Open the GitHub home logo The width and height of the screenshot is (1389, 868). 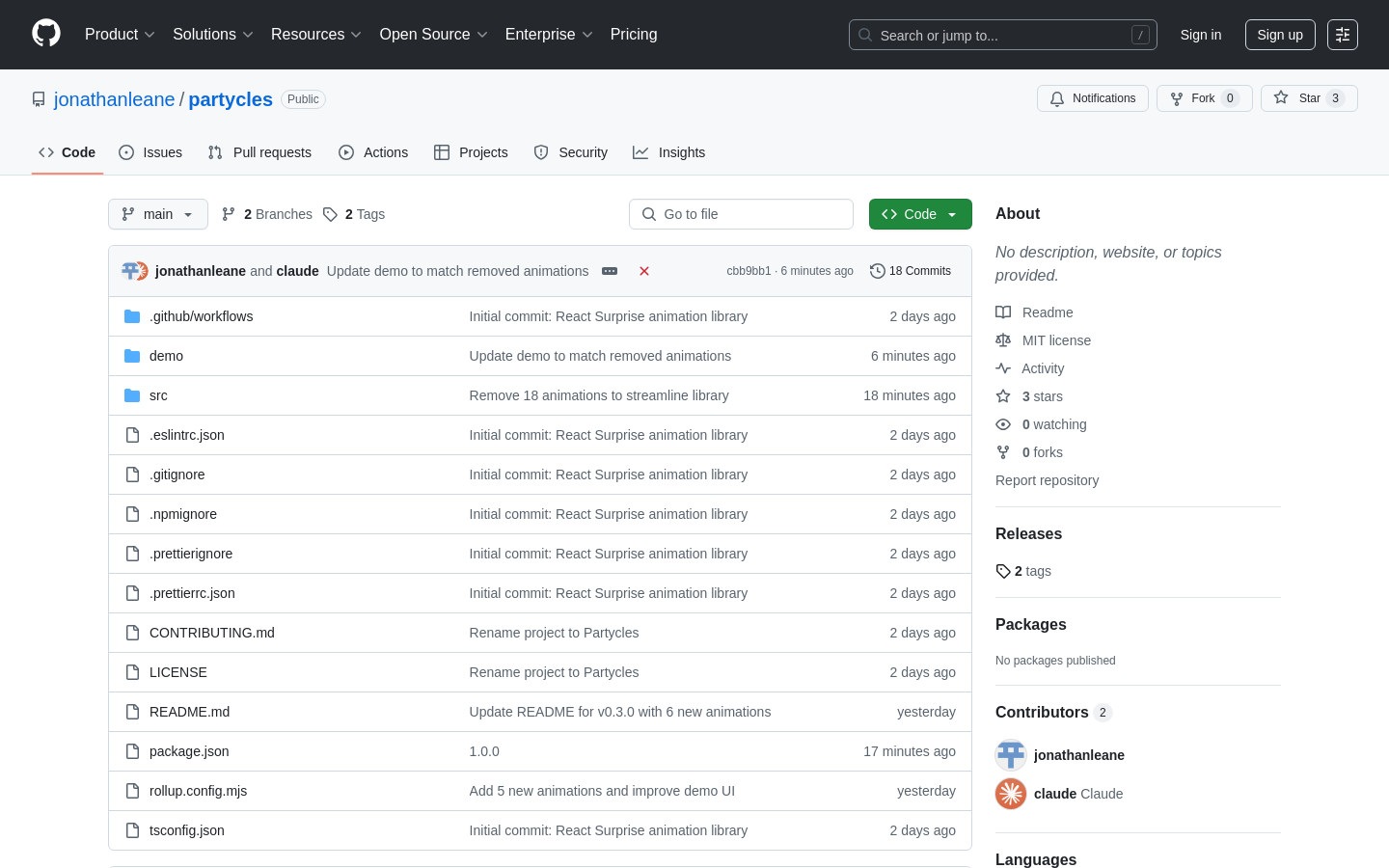[46, 34]
